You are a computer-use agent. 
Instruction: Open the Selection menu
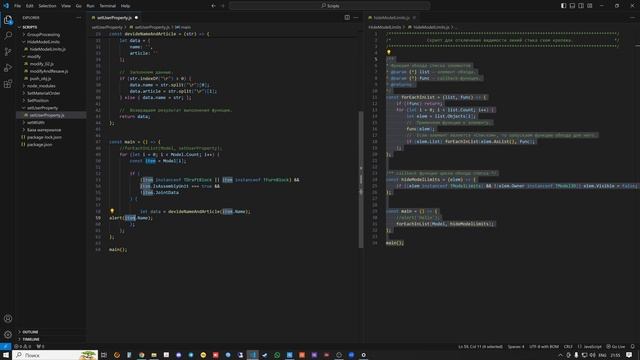coord(47,6)
